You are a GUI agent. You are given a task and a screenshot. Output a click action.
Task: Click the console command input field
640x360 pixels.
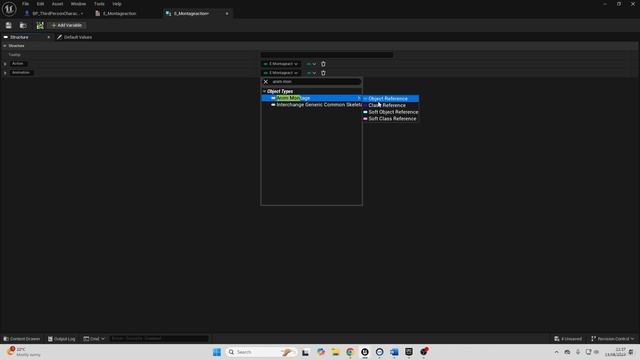pos(159,339)
